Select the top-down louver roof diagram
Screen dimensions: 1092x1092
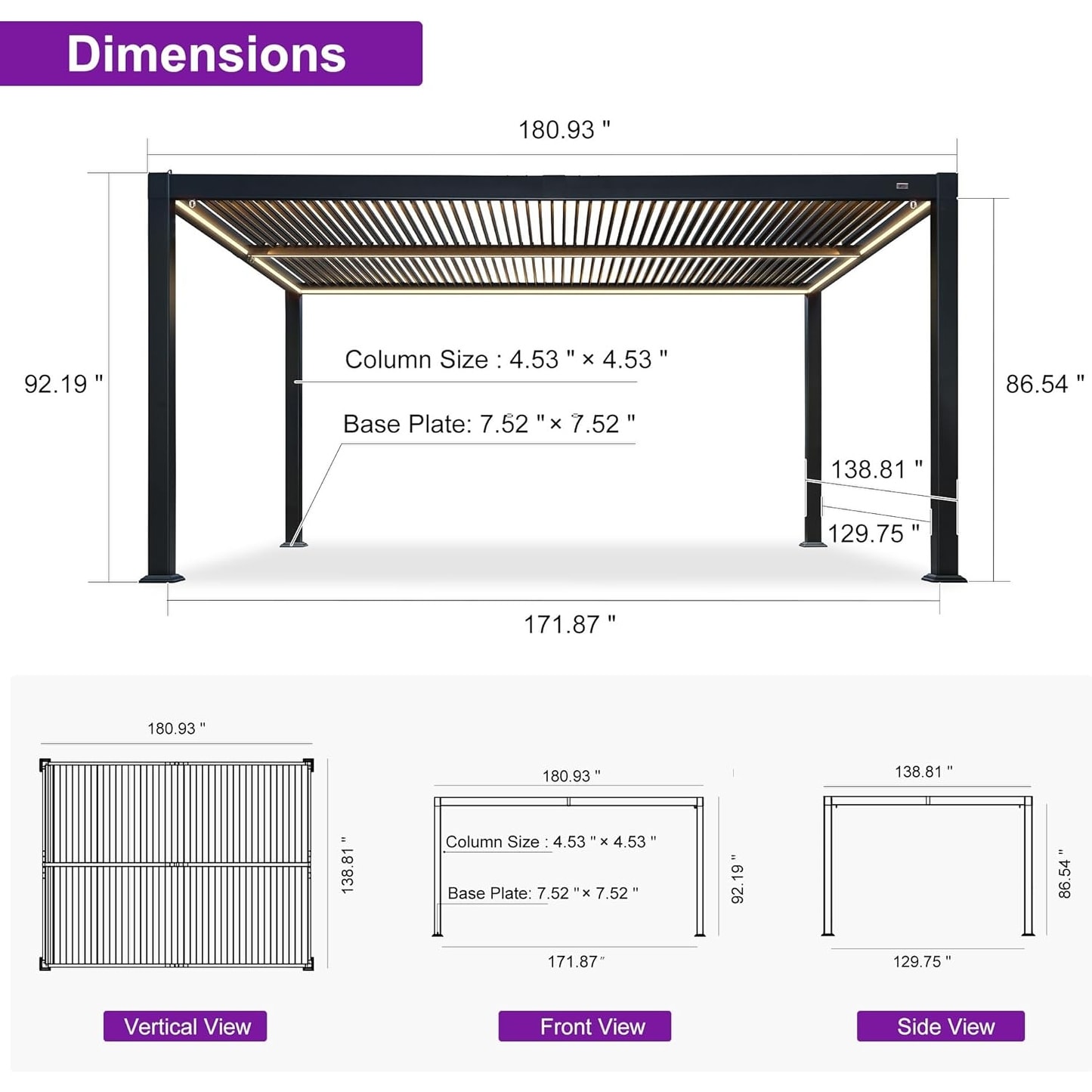coord(176,865)
